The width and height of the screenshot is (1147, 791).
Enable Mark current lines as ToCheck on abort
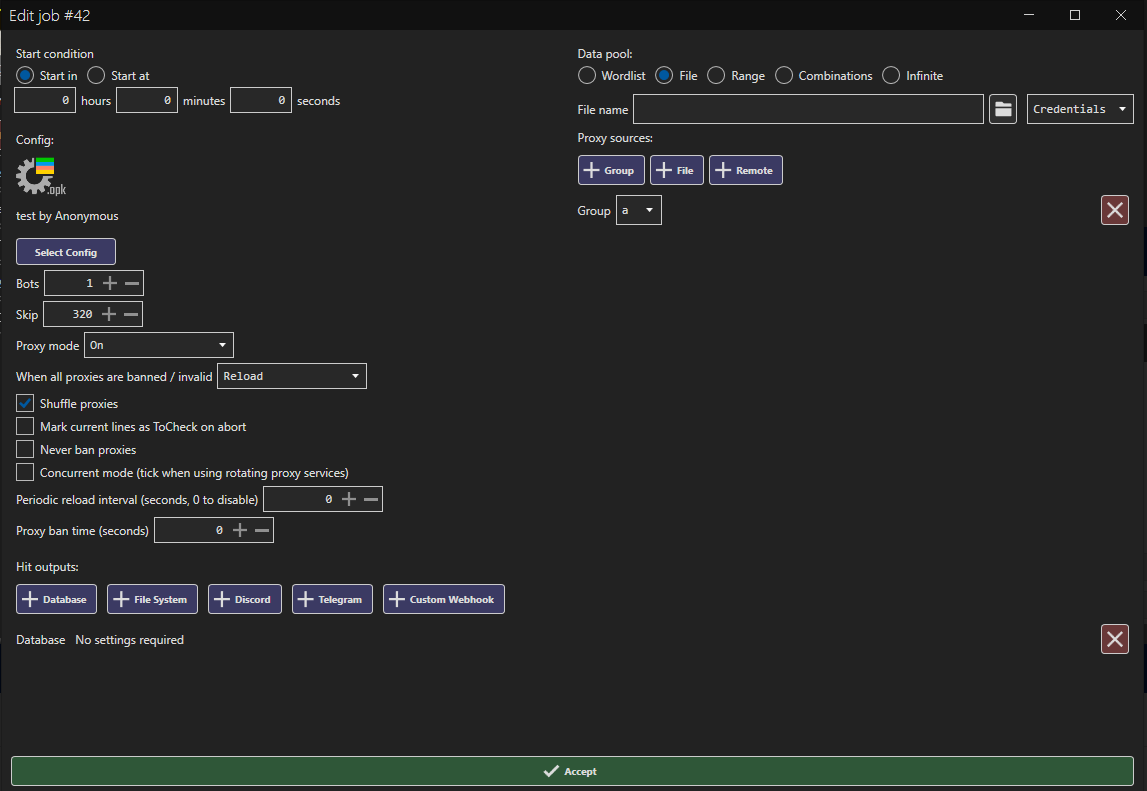[x=25, y=427]
